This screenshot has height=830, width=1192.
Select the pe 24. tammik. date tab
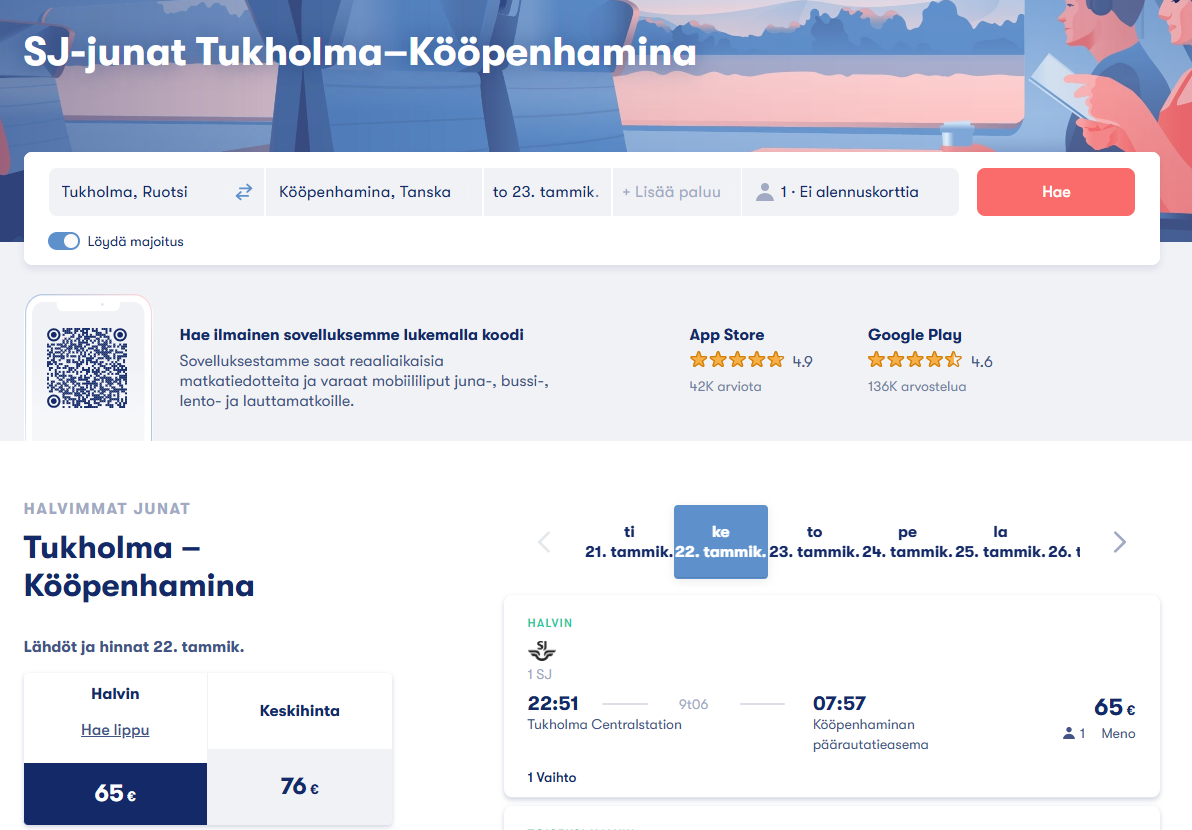pyautogui.click(x=907, y=542)
